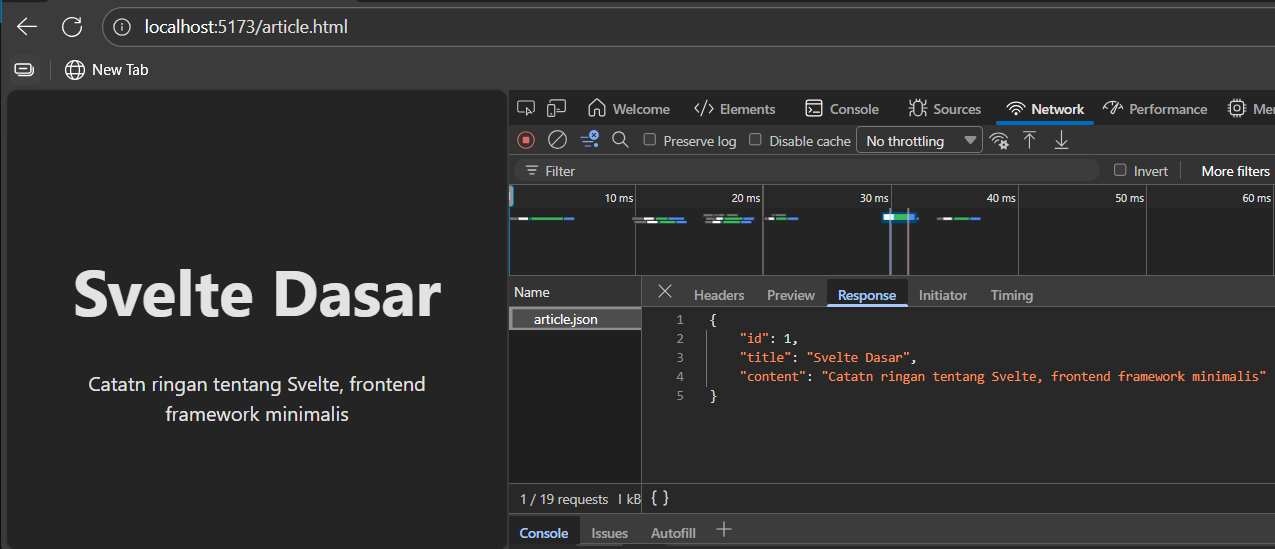Image resolution: width=1275 pixels, height=549 pixels.
Task: Open the New Tab bookmark
Action: pos(107,69)
